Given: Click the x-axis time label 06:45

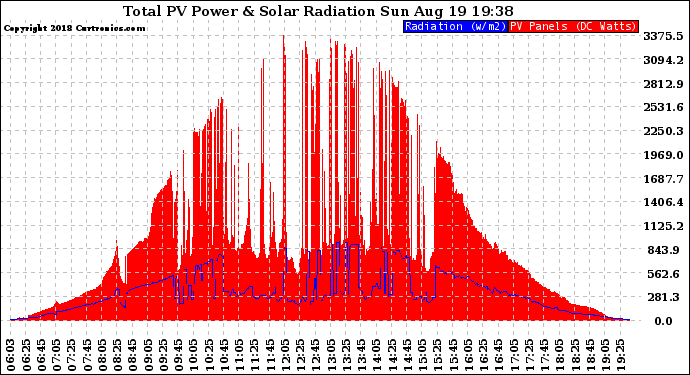Looking at the screenshot, I should (x=42, y=355).
